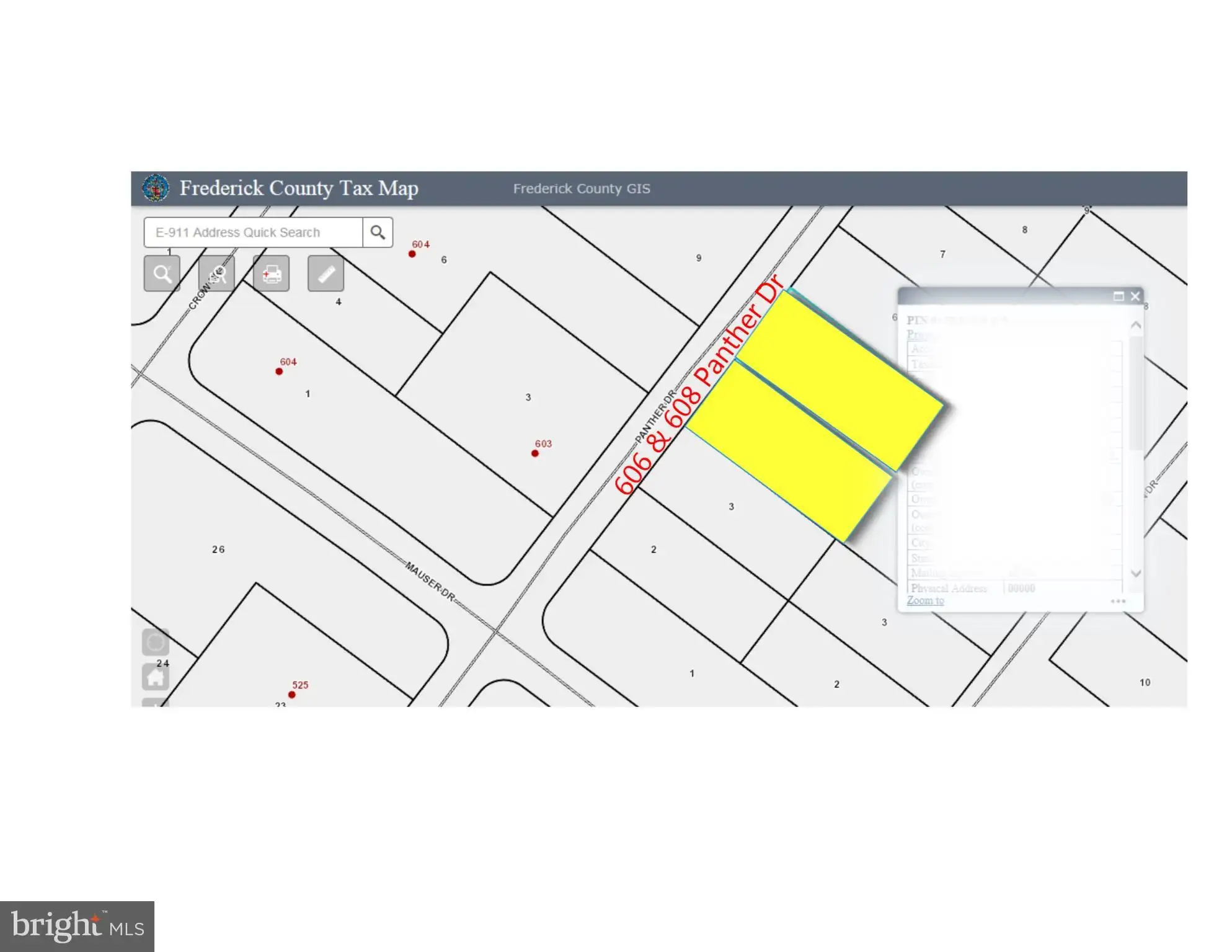Click the red 603 address point
This screenshot has width=1232, height=952.
click(x=535, y=453)
